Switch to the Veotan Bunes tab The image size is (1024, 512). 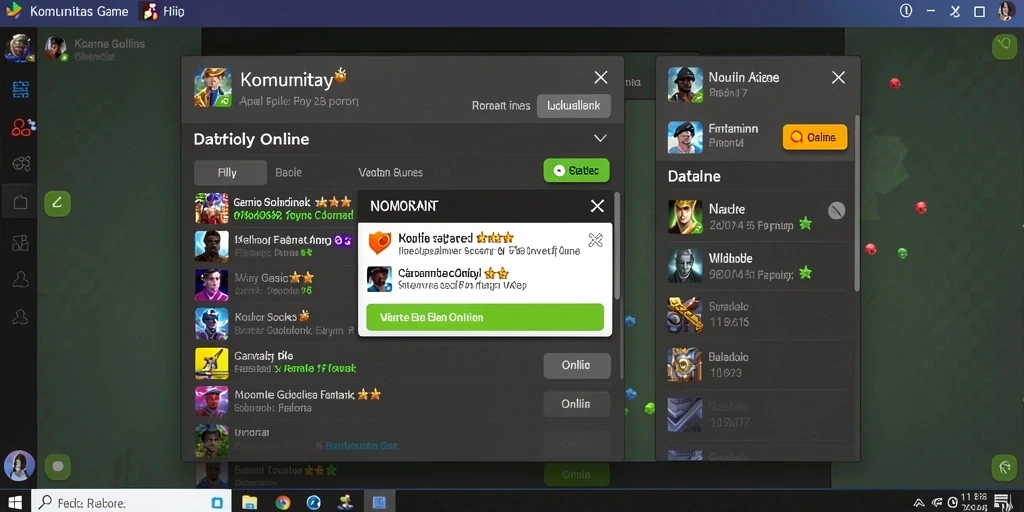(391, 172)
